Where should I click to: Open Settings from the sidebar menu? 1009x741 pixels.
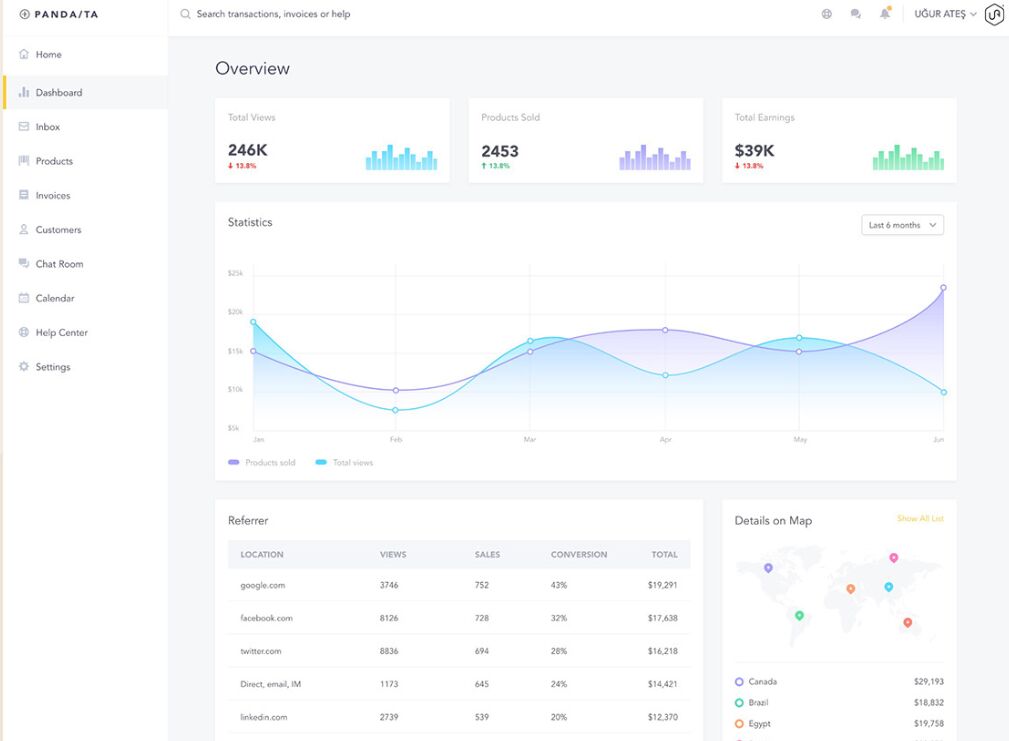pos(23,366)
